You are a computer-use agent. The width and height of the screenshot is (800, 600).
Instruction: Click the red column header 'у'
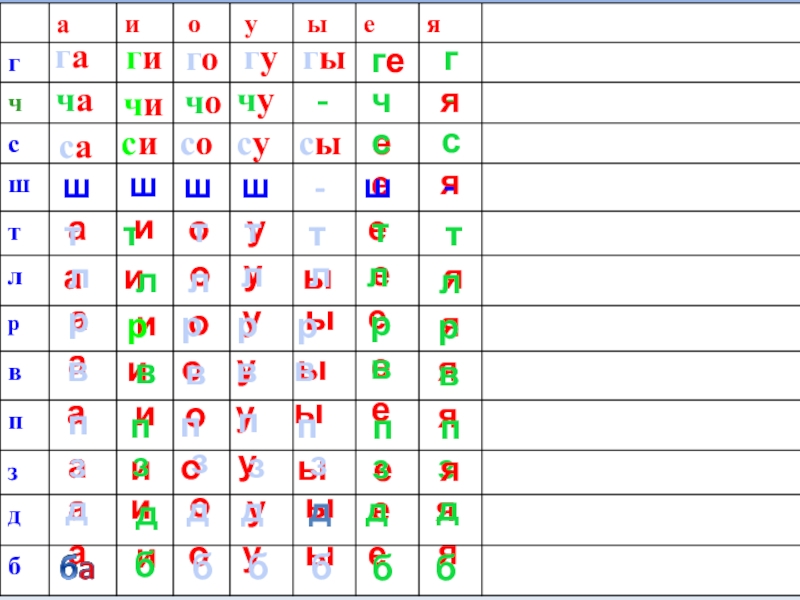(x=251, y=27)
